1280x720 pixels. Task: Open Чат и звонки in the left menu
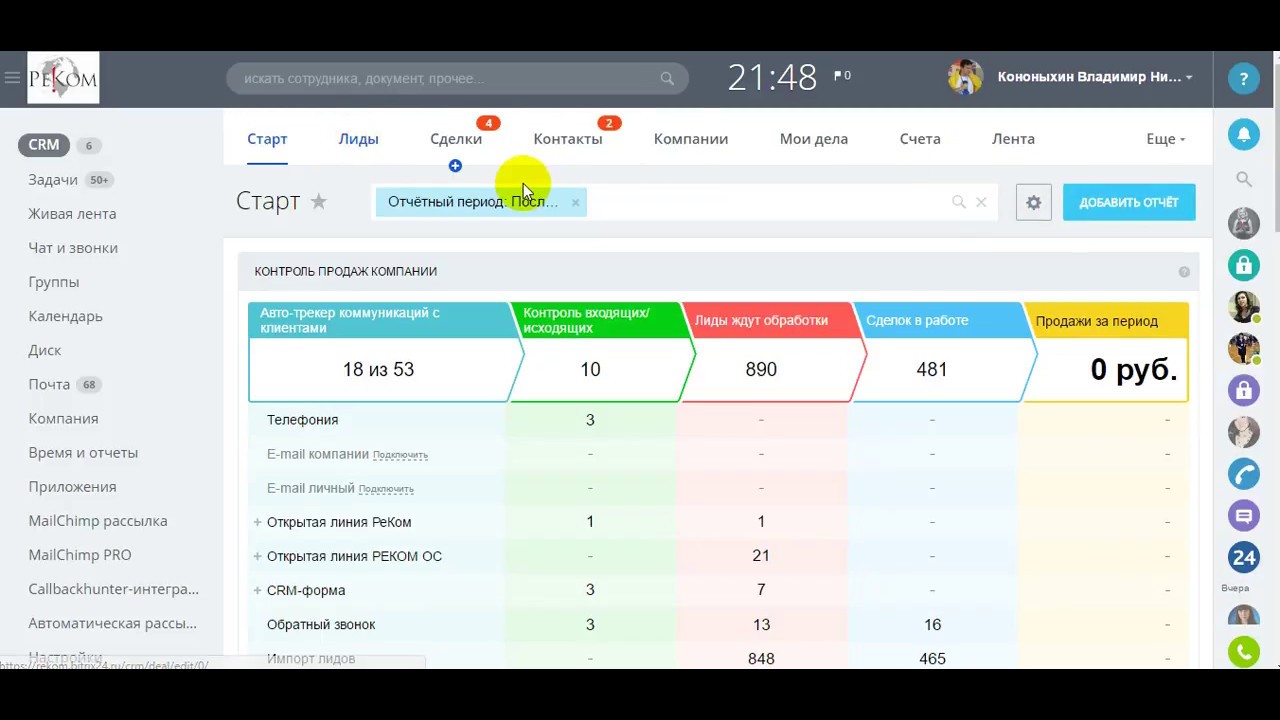(73, 248)
